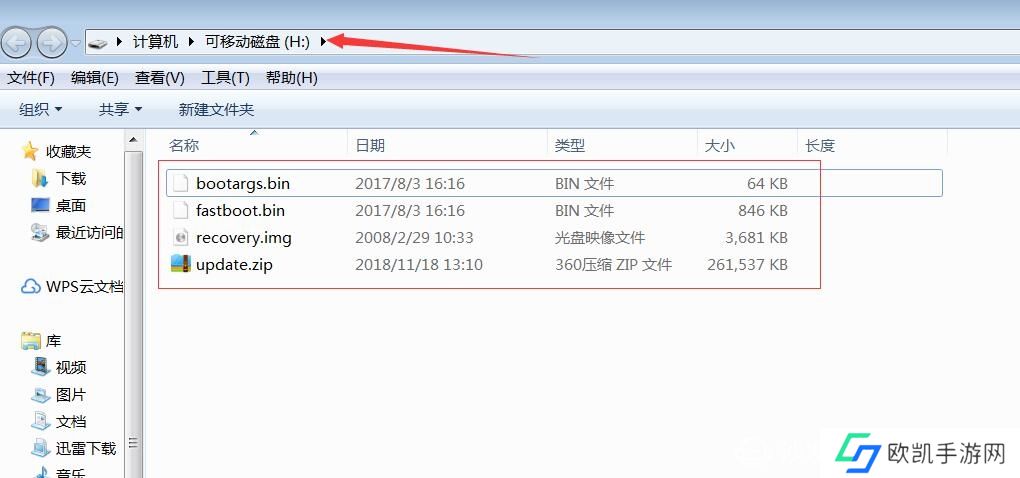
Task: Open the Favorites star in sidebar
Action: tap(30, 152)
